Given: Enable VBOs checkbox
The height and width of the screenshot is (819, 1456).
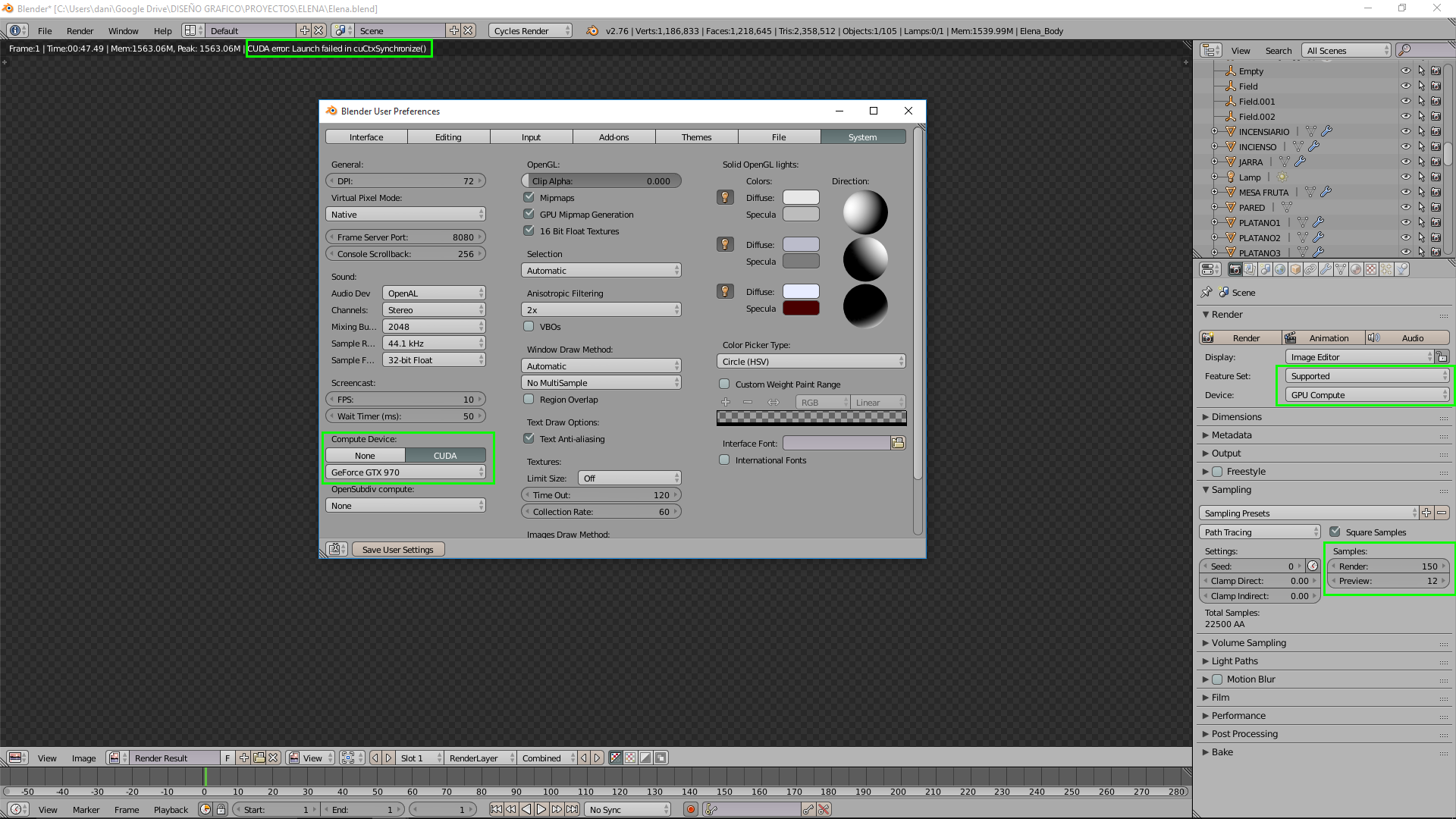Looking at the screenshot, I should tap(529, 326).
